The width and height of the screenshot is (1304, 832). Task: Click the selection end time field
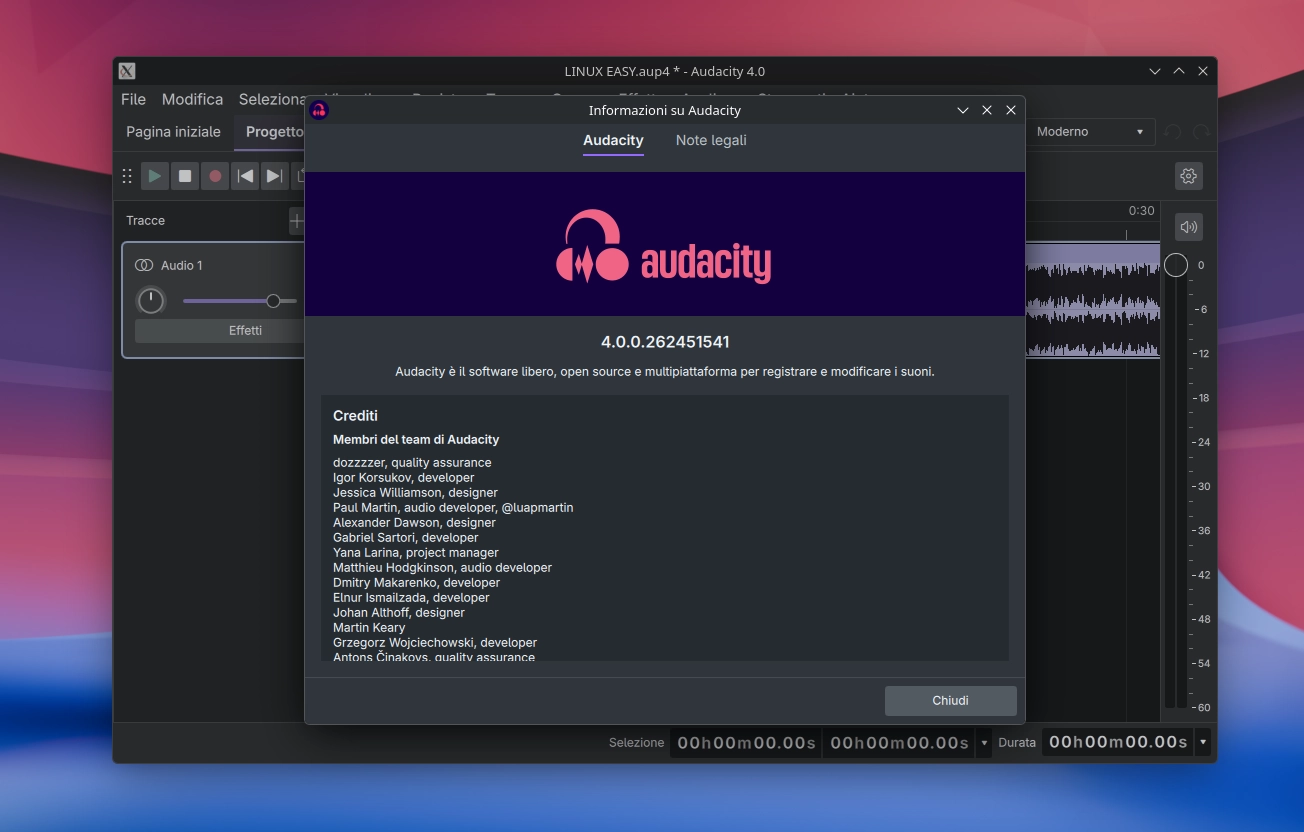899,742
